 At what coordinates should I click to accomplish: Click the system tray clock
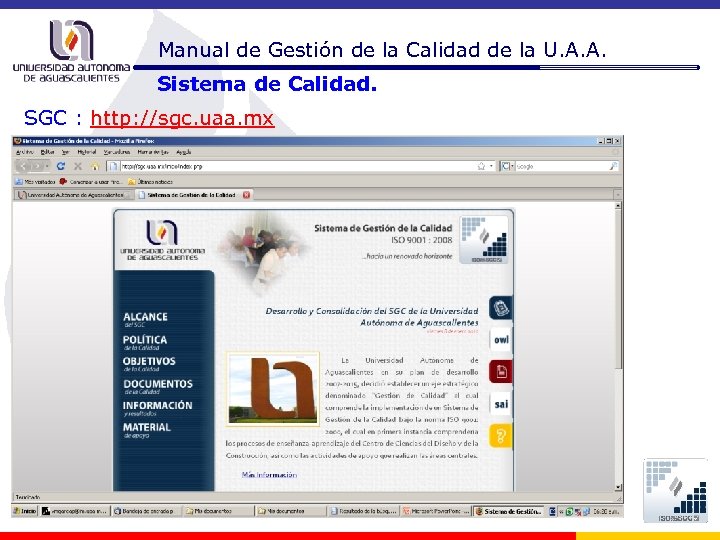[x=606, y=511]
